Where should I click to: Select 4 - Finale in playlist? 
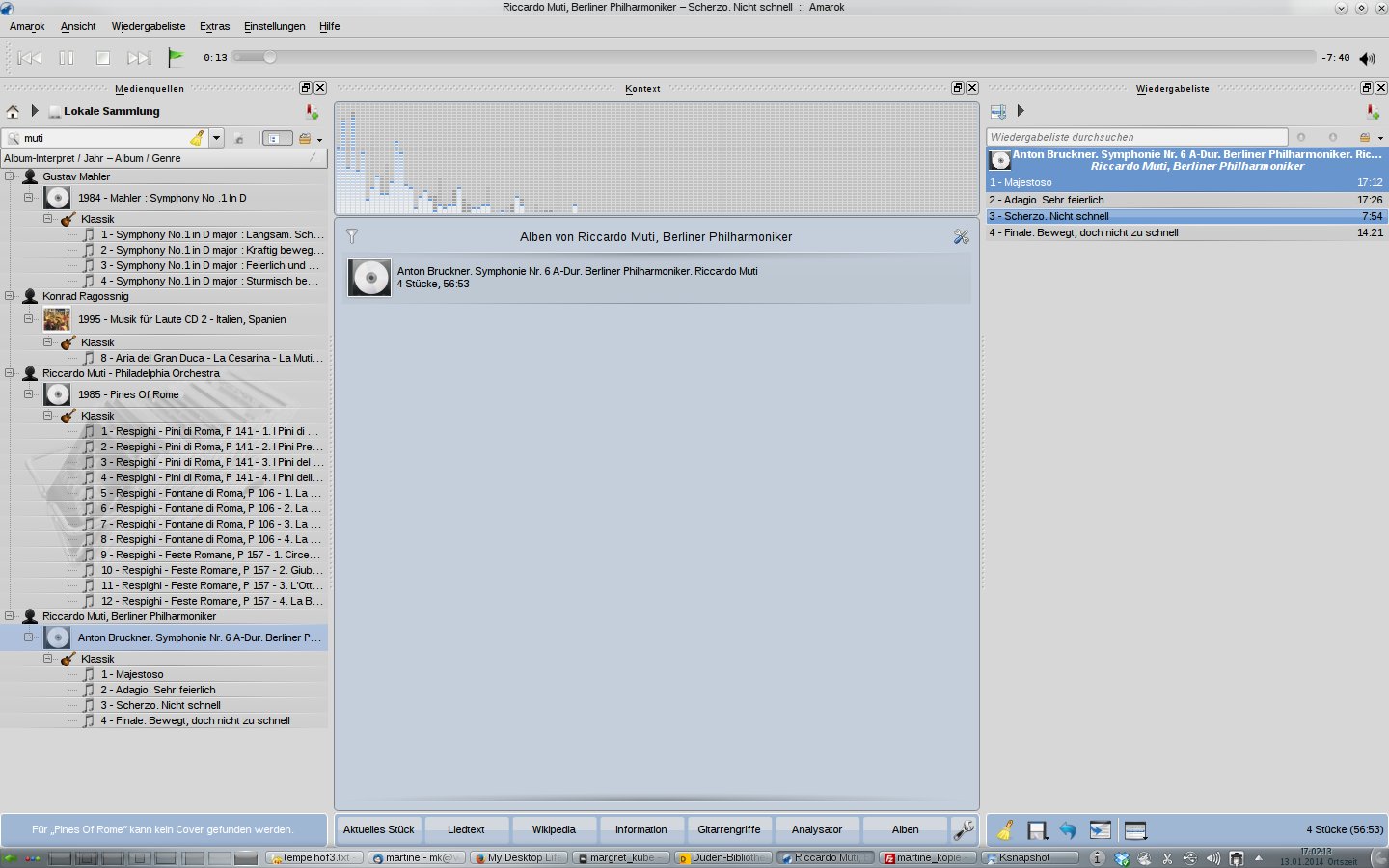coord(1185,232)
